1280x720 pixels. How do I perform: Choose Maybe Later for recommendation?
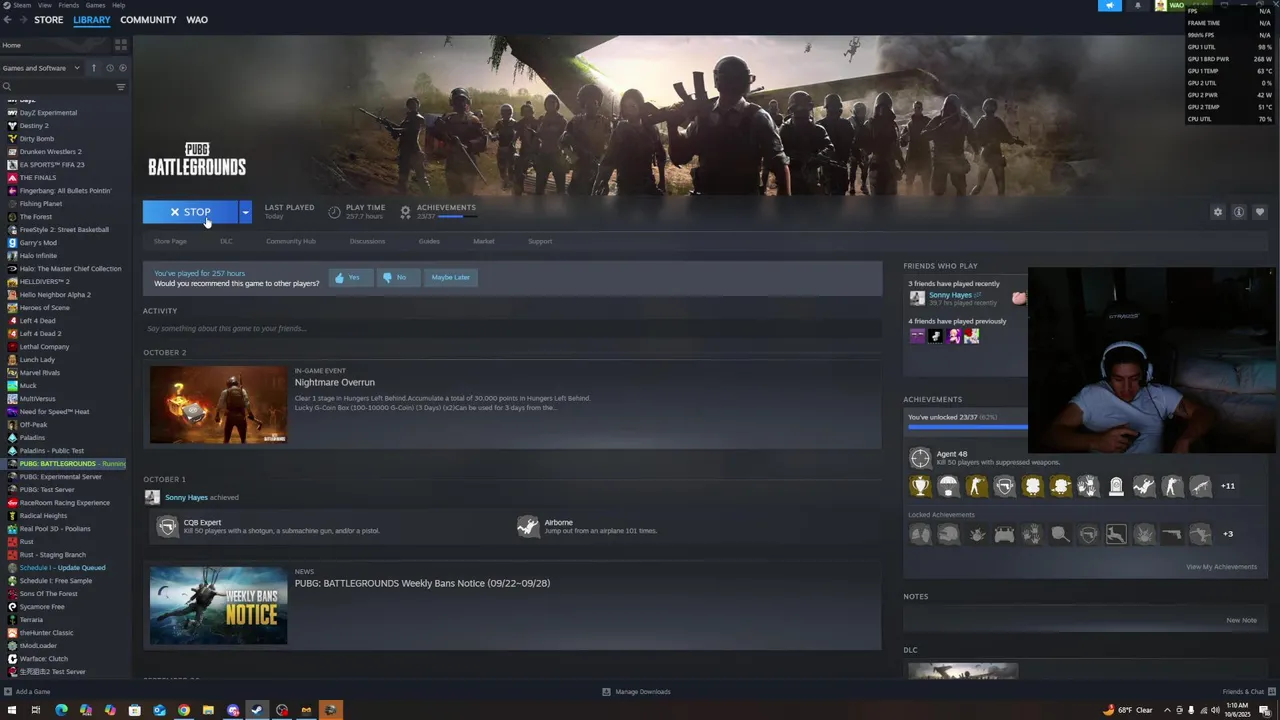click(x=450, y=277)
